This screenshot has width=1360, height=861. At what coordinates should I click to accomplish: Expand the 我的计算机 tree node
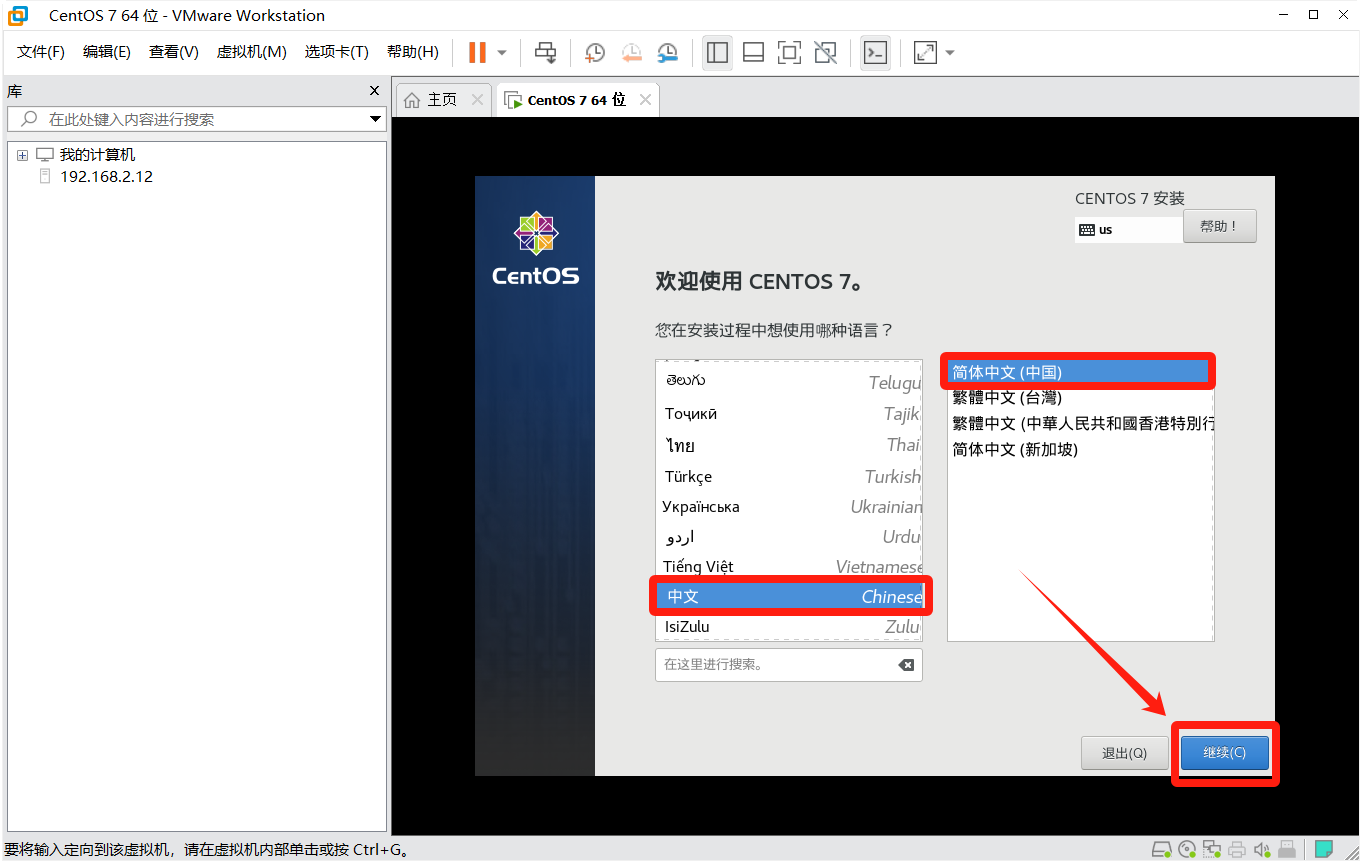(x=22, y=155)
